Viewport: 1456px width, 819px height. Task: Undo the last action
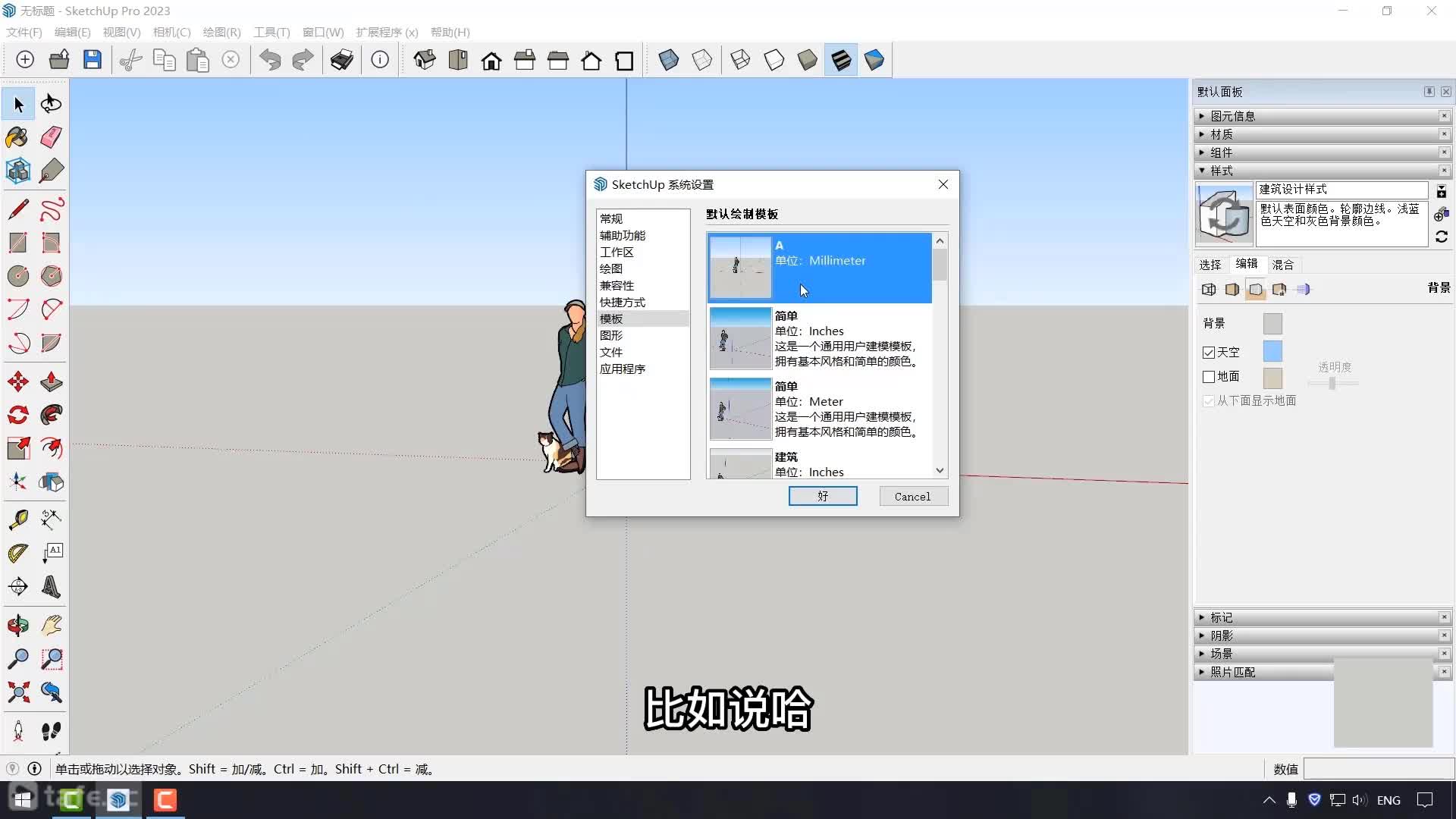[x=270, y=60]
